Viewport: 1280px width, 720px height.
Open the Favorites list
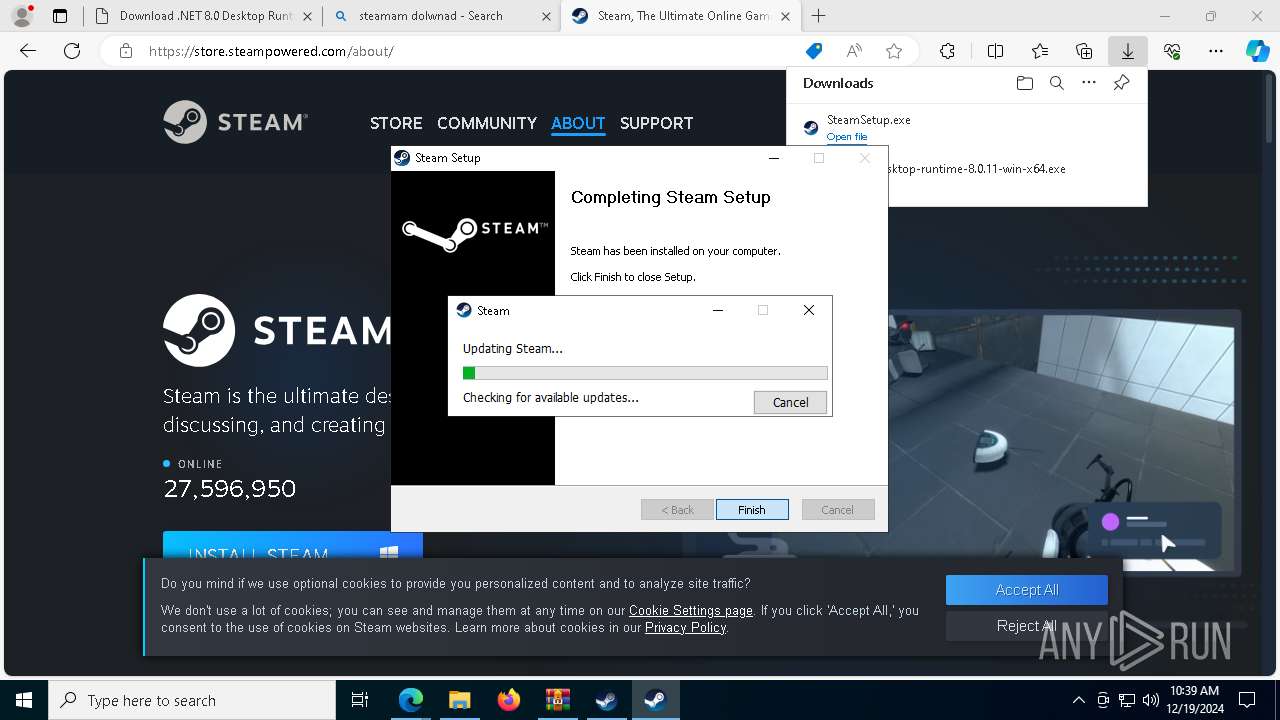click(1040, 51)
